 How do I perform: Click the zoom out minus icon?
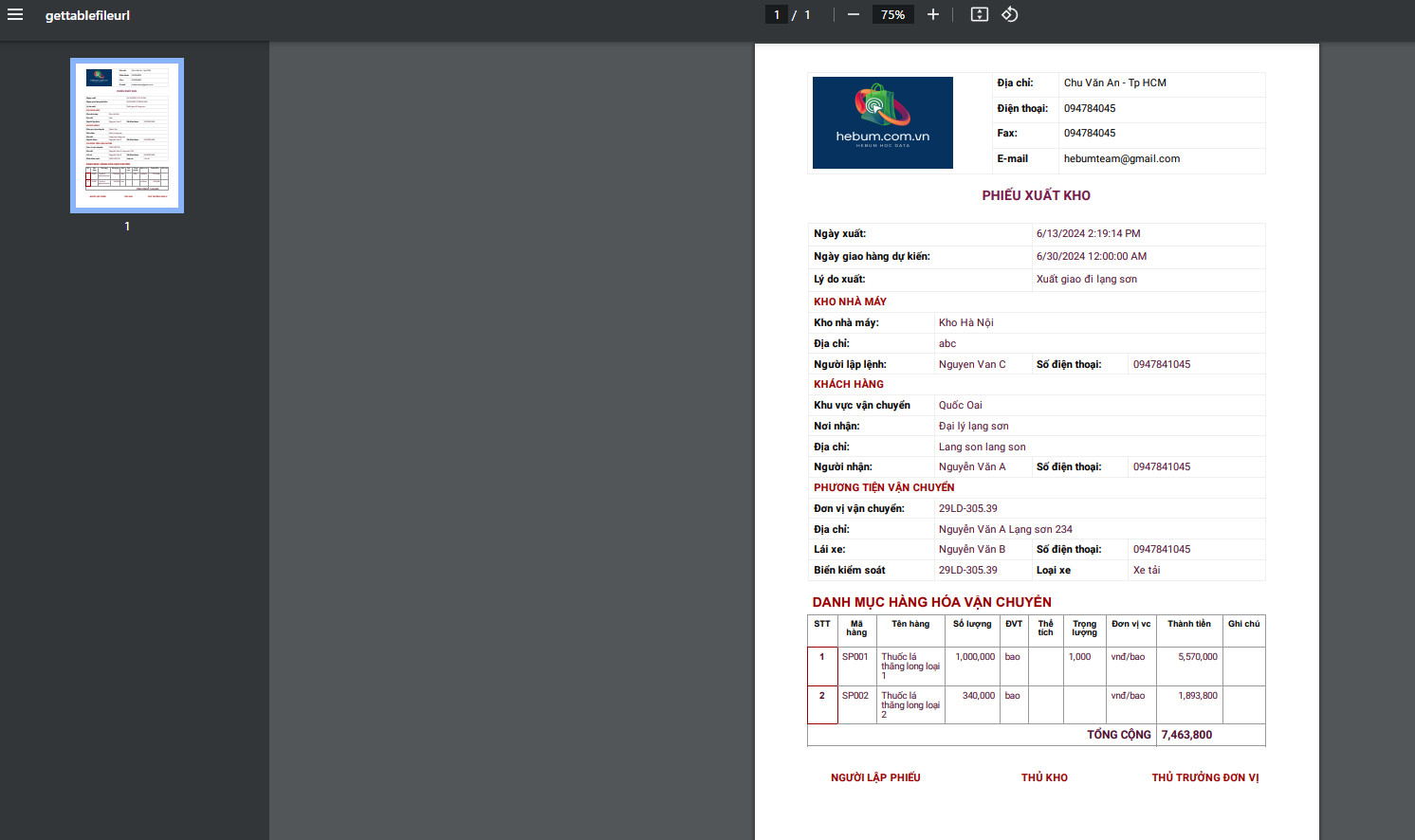tap(853, 14)
